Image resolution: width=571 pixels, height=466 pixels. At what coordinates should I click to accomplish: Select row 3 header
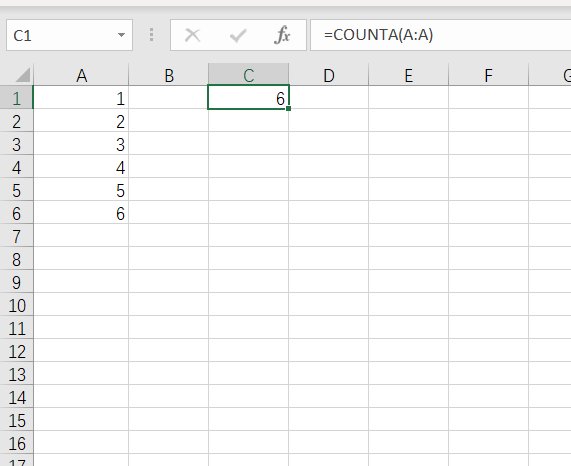(16, 143)
